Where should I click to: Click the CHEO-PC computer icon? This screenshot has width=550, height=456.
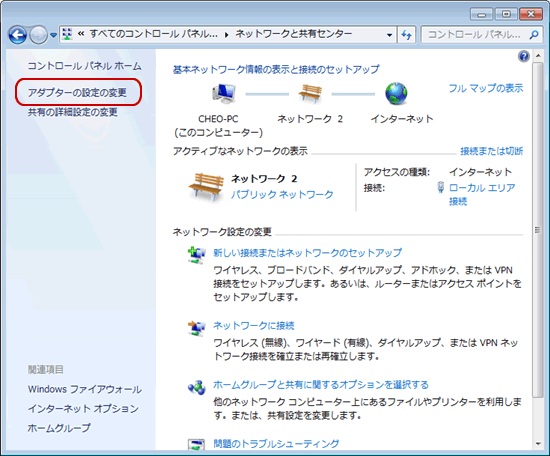click(x=224, y=93)
